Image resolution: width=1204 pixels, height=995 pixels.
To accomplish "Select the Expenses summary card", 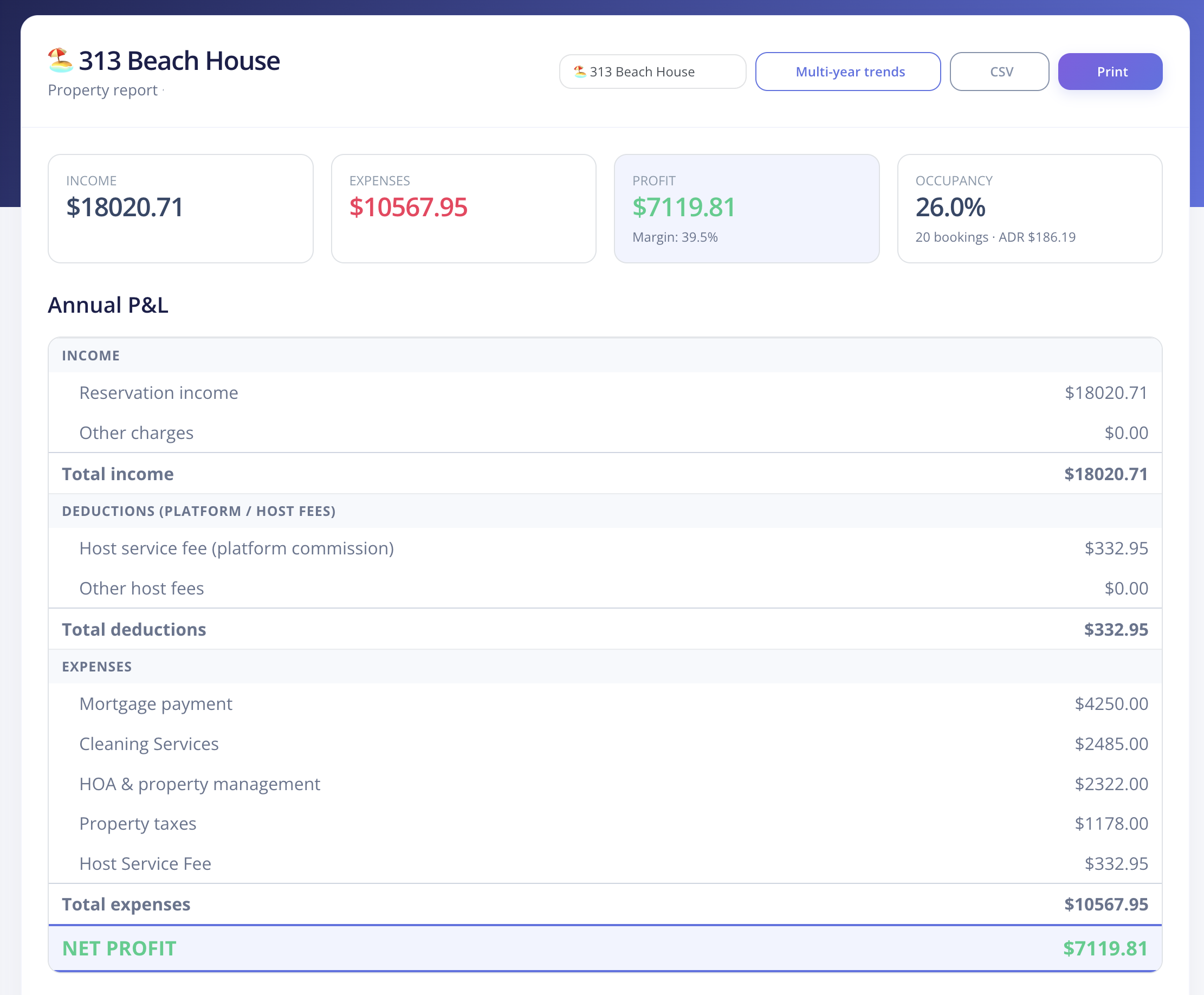I will 464,209.
